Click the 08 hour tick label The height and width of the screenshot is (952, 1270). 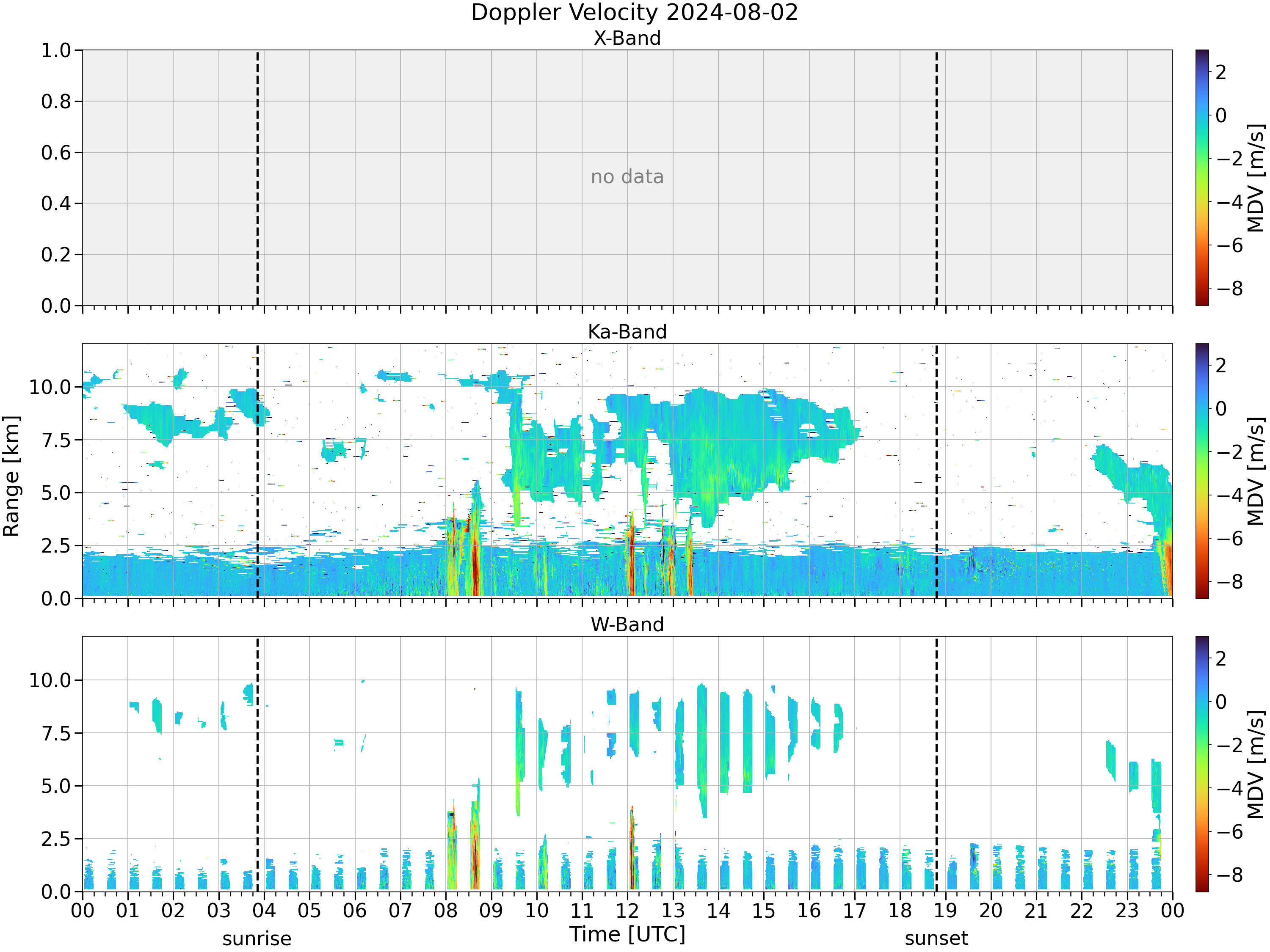point(445,911)
